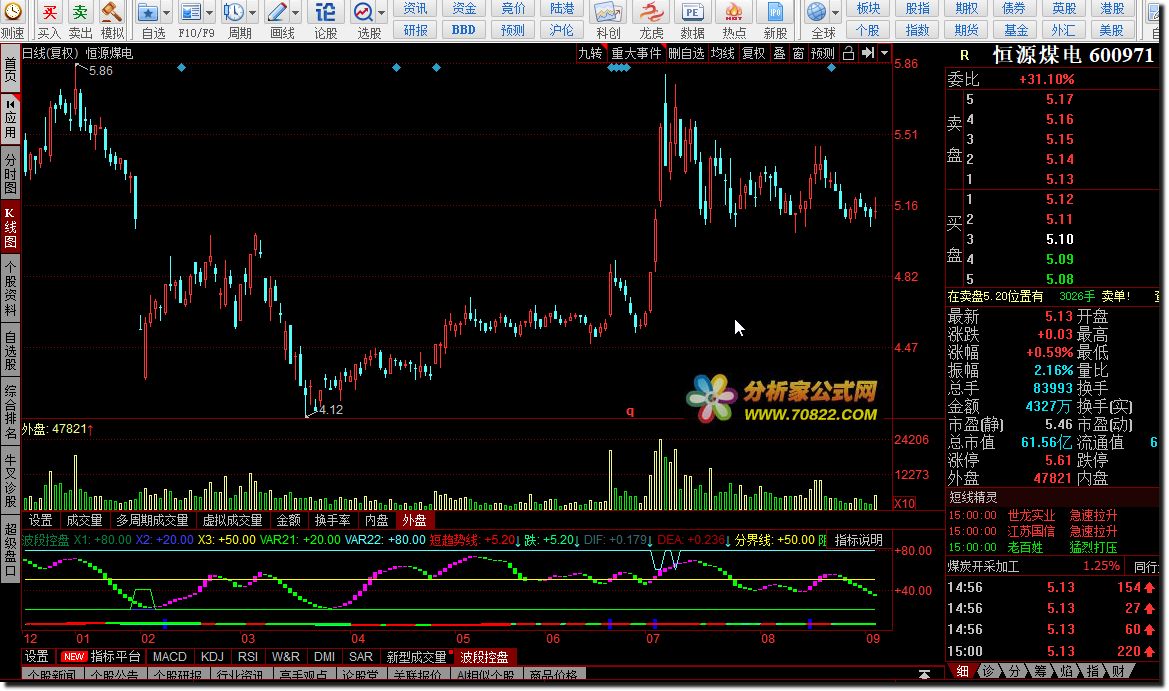The width and height of the screenshot is (1169, 691).
Task: Expand the dropdown beside 周期 icon
Action: 253,13
